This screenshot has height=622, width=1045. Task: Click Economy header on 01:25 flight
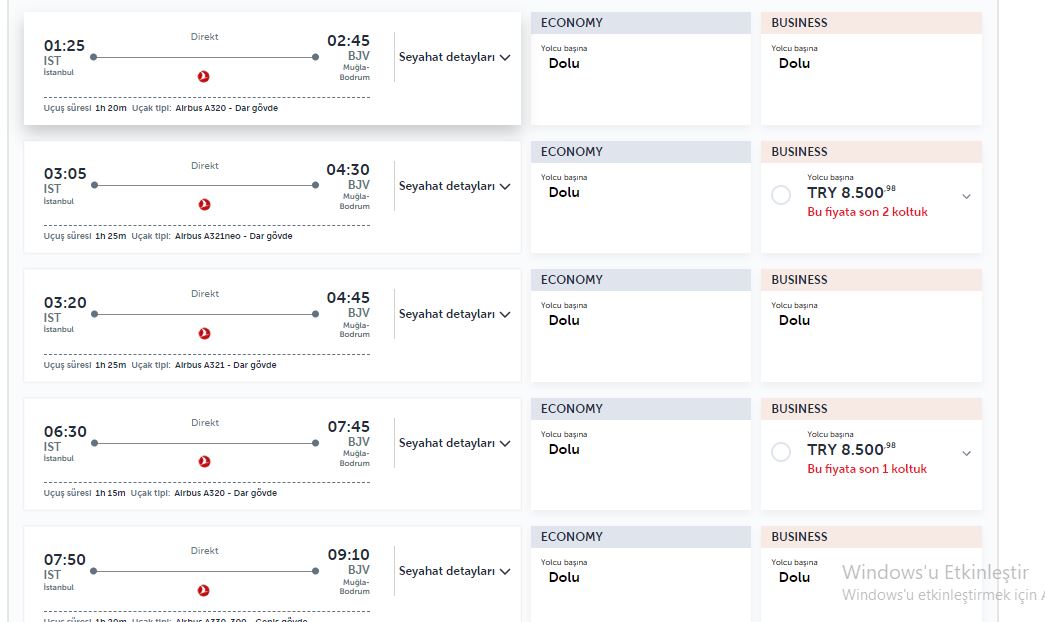pos(640,23)
